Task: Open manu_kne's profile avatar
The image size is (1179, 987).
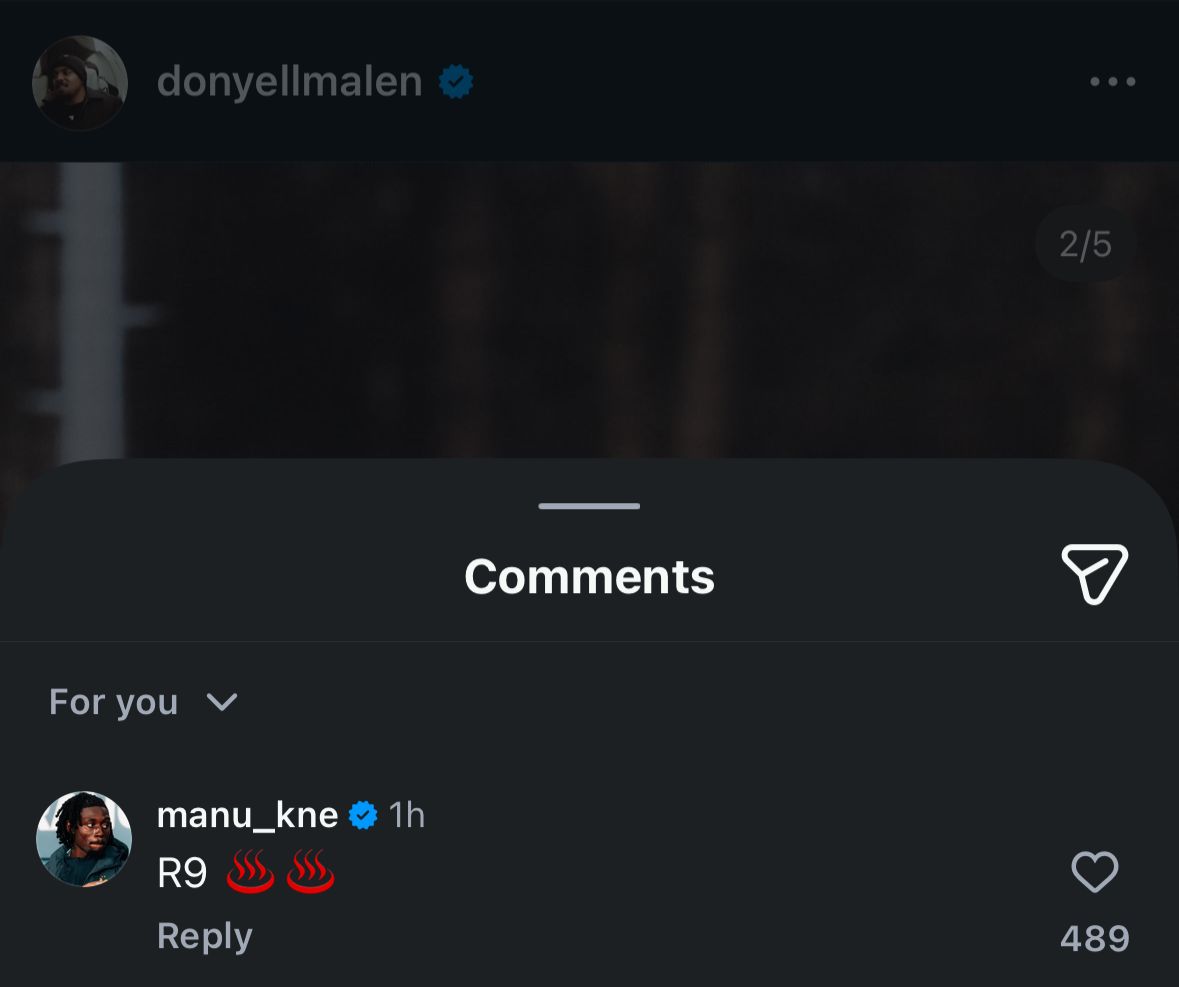Action: click(x=84, y=839)
